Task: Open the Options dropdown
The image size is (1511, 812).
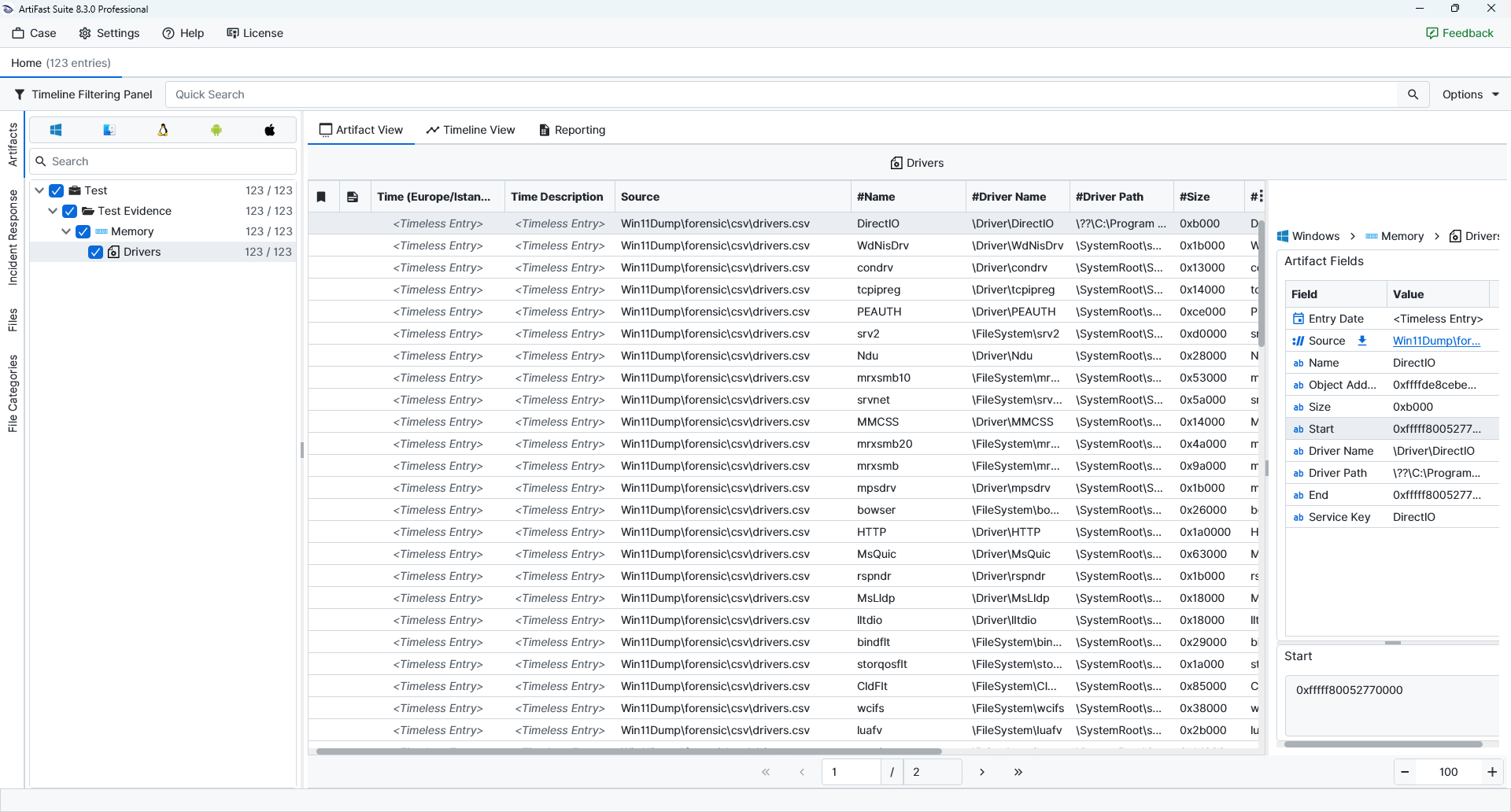Action: point(1470,94)
